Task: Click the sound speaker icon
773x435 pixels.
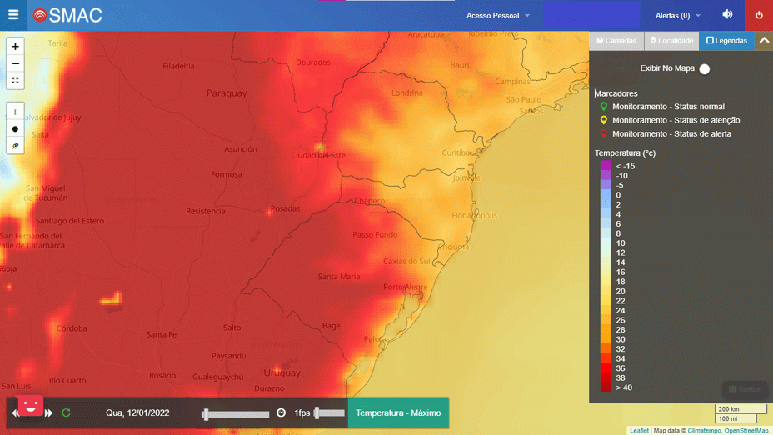Action: pyautogui.click(x=727, y=15)
